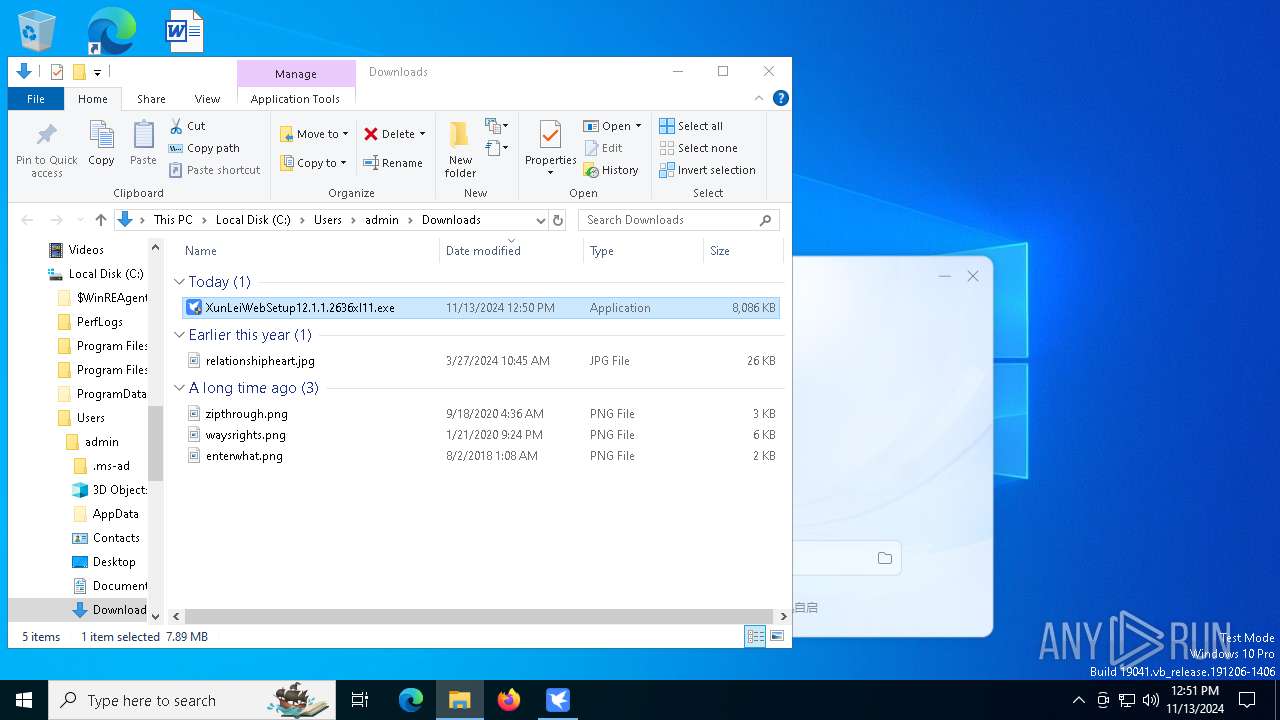
Task: Click the Copy ribbon icon
Action: tap(101, 143)
